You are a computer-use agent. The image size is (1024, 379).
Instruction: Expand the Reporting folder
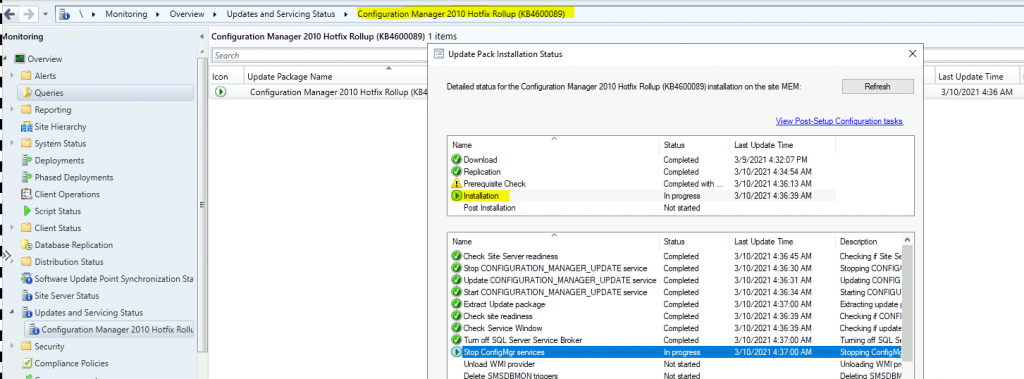[12, 110]
